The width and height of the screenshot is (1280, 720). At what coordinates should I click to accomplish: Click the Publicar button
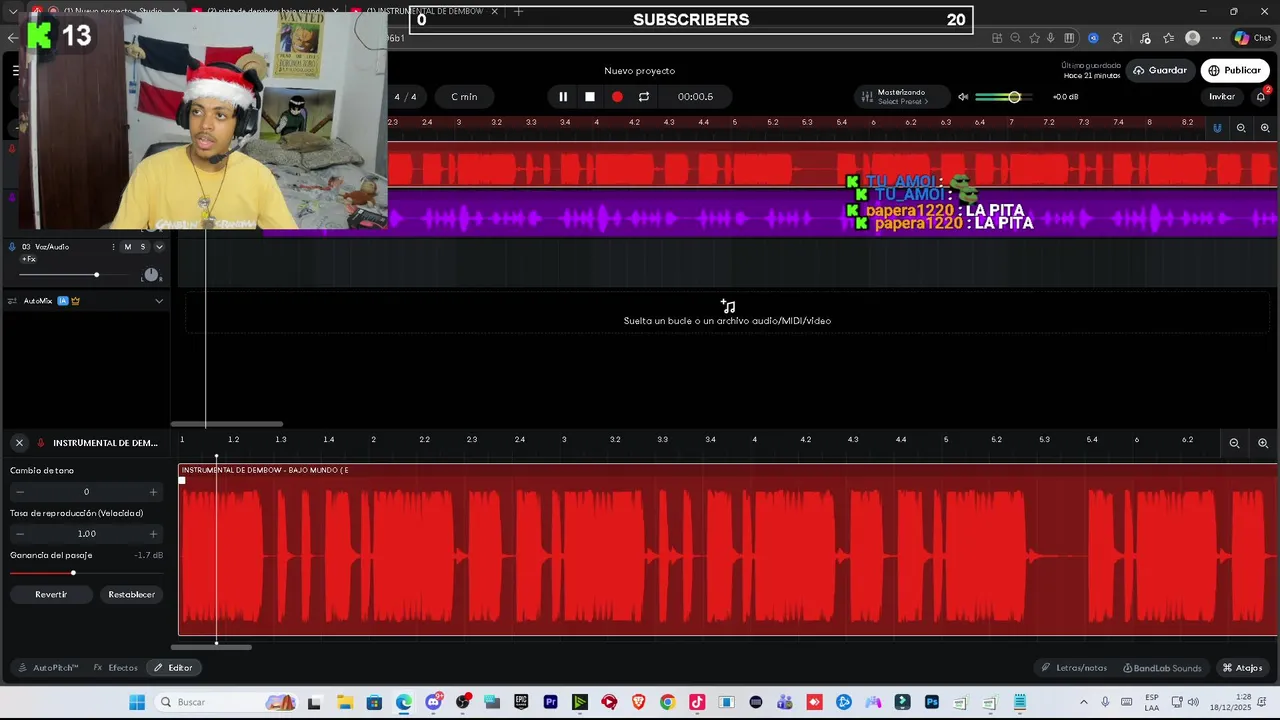tap(1235, 70)
